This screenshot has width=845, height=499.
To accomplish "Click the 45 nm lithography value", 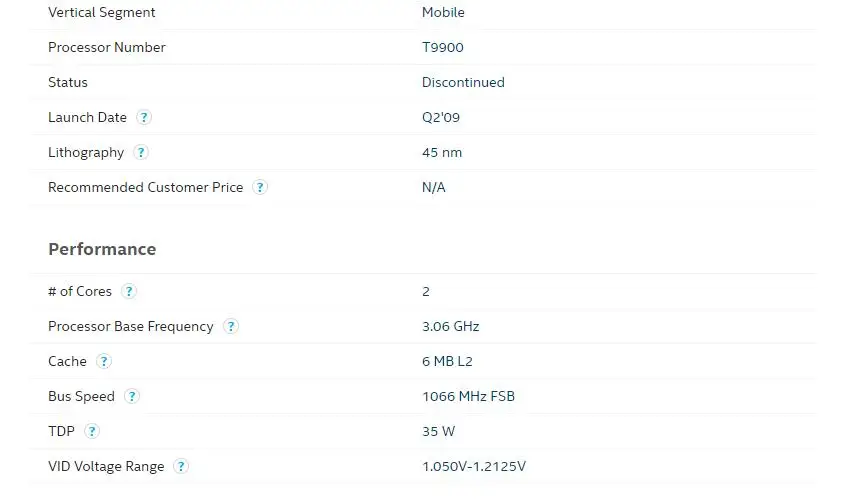I will [x=442, y=153].
